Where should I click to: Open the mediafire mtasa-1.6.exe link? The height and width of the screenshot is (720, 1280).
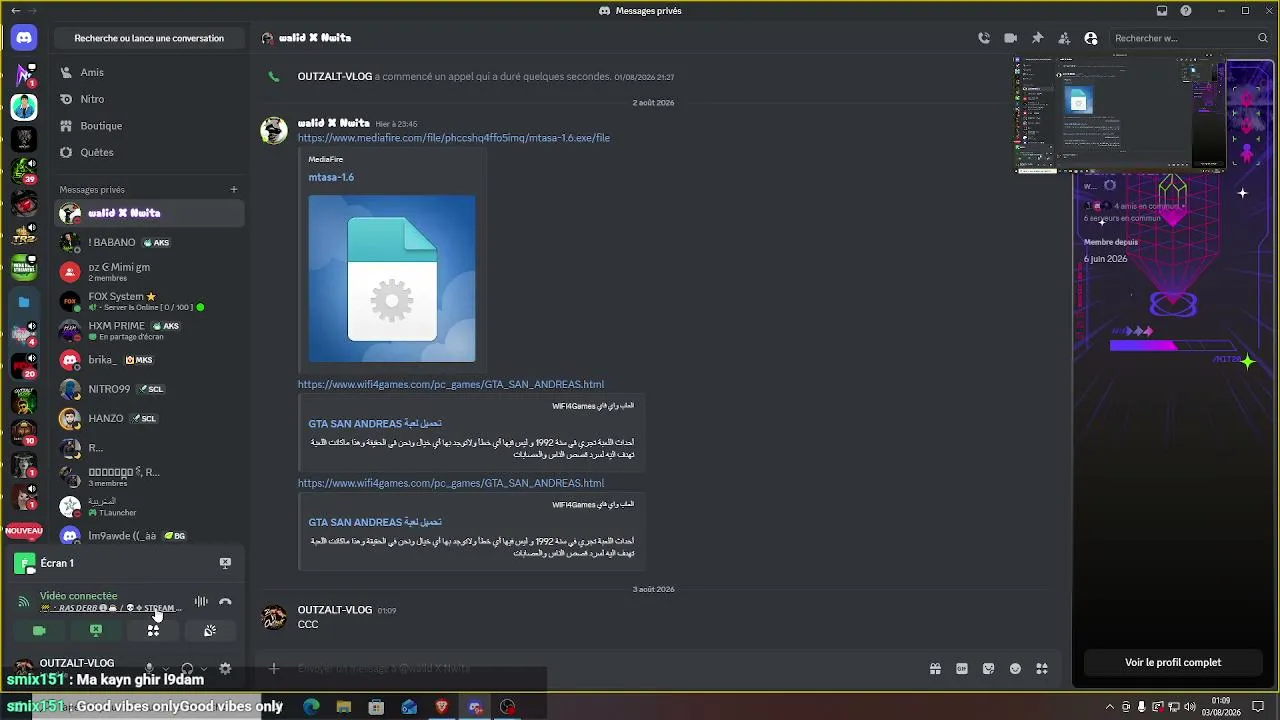[454, 138]
